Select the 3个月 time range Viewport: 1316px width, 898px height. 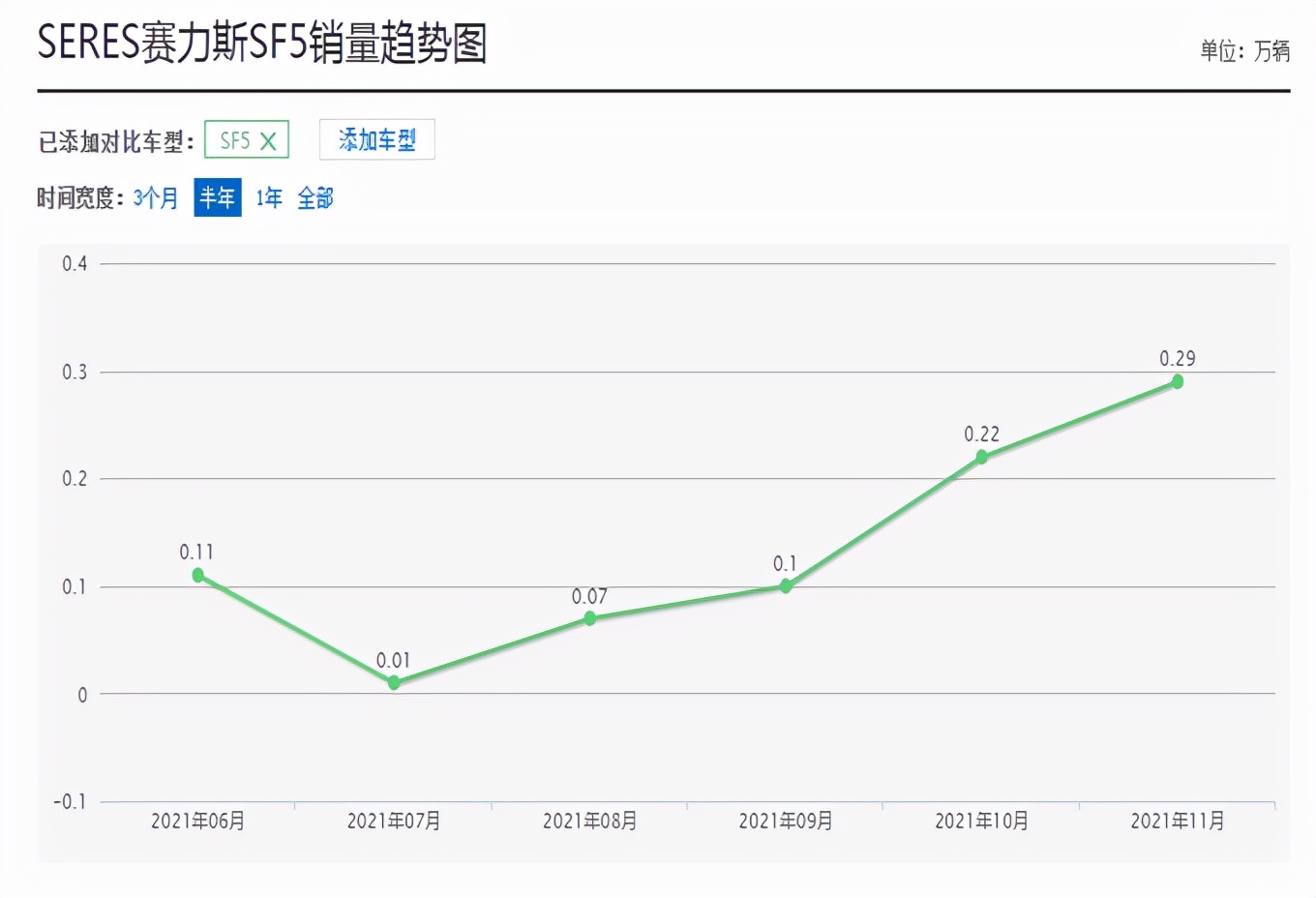pyautogui.click(x=156, y=198)
